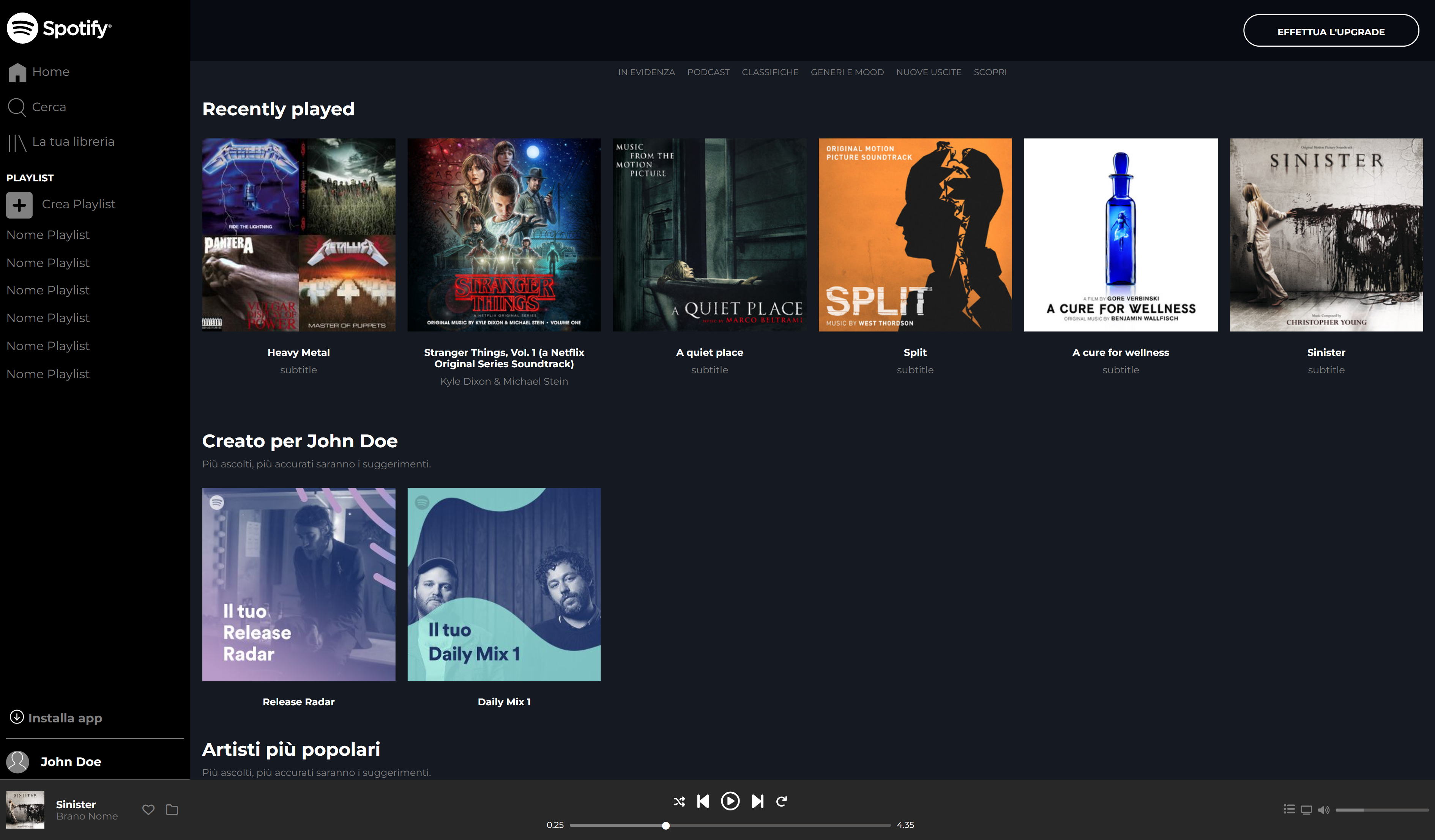The width and height of the screenshot is (1435, 840).
Task: Open the Daily Mix 1 cover
Action: click(x=504, y=584)
